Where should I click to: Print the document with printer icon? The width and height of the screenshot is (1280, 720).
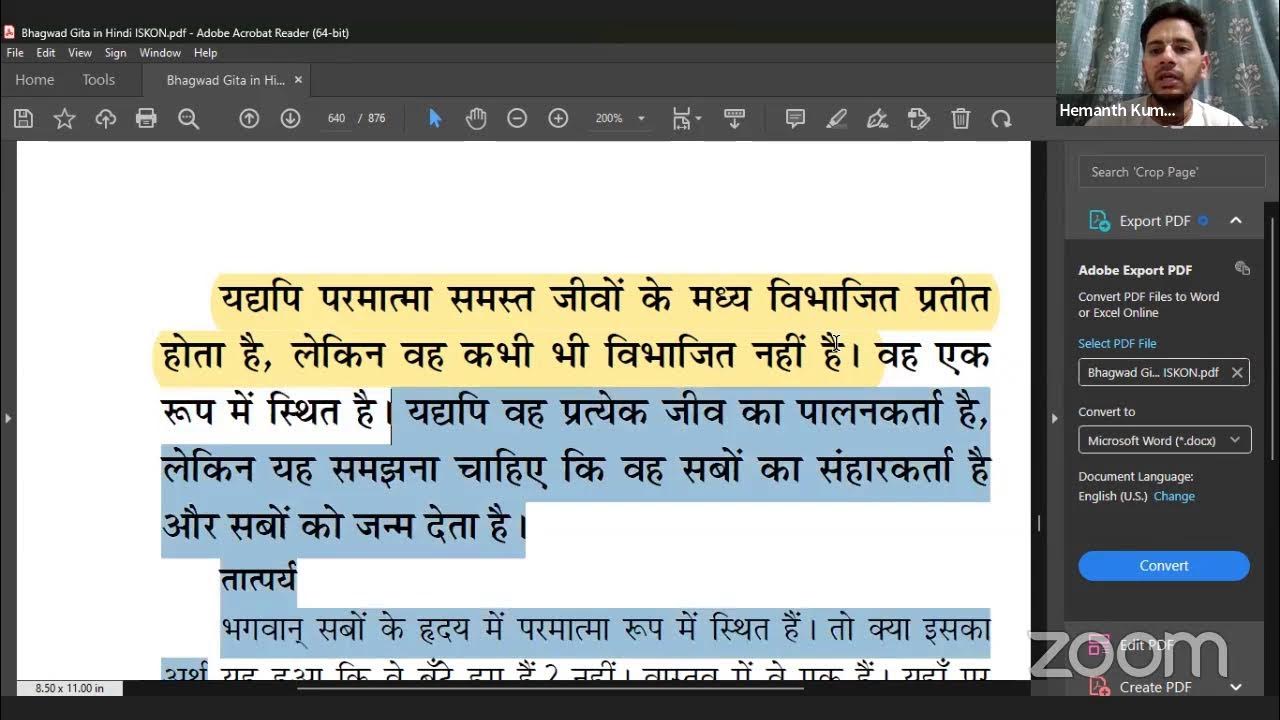[x=147, y=119]
